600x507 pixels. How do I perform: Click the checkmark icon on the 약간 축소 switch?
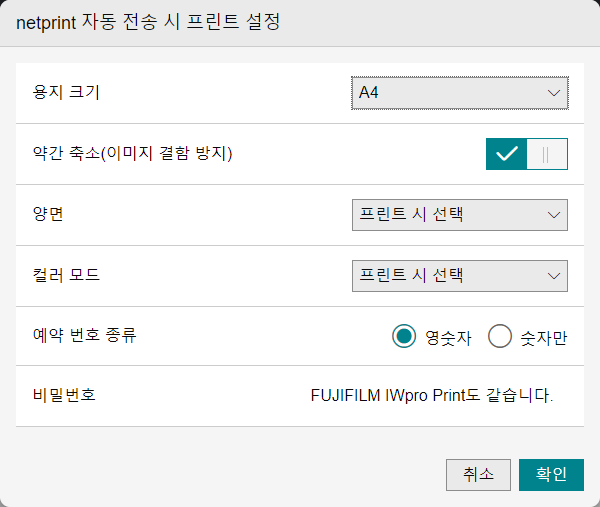click(x=506, y=154)
